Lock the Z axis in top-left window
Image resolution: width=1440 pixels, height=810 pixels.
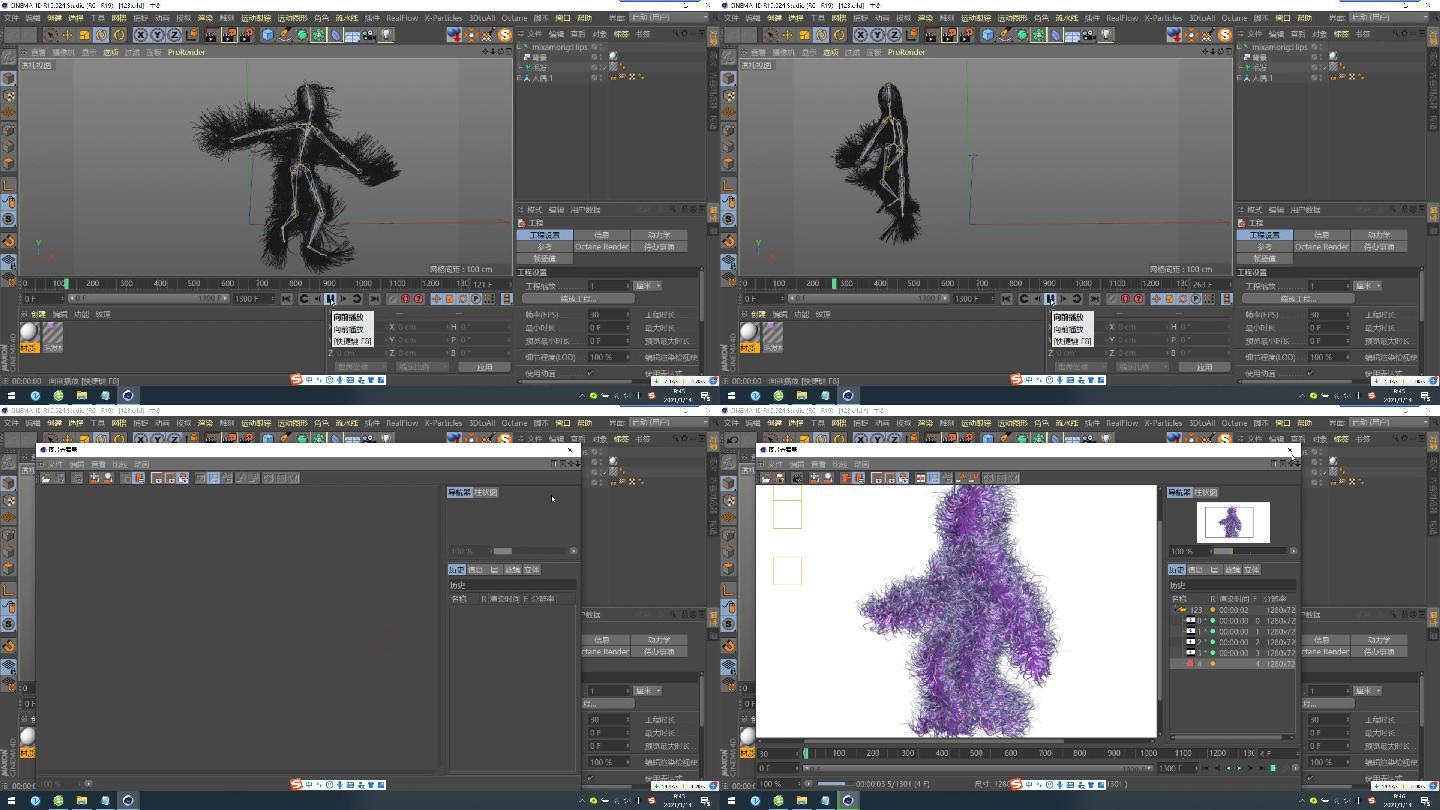point(175,35)
